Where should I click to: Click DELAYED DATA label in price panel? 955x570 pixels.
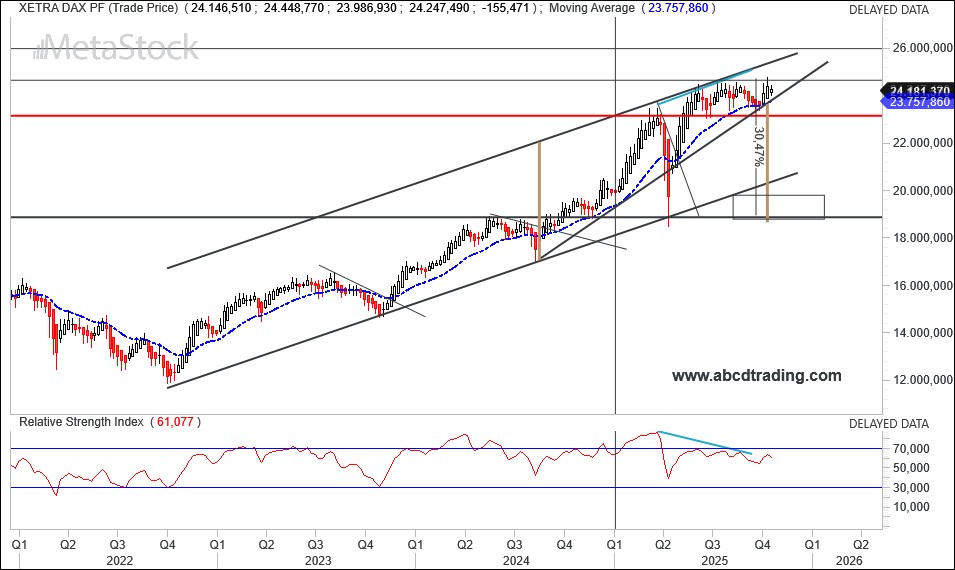click(x=888, y=9)
